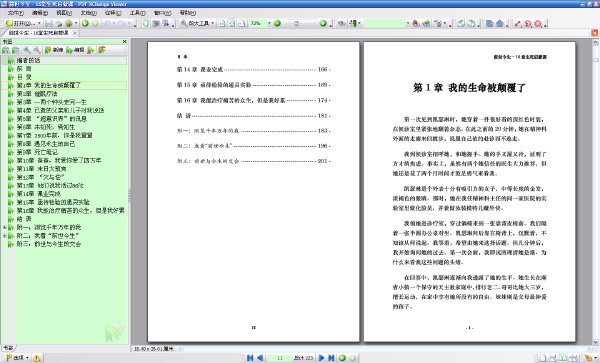Image resolution: width=600 pixels, height=363 pixels.
Task: Click the page number input field showing 11
Action: point(280,358)
